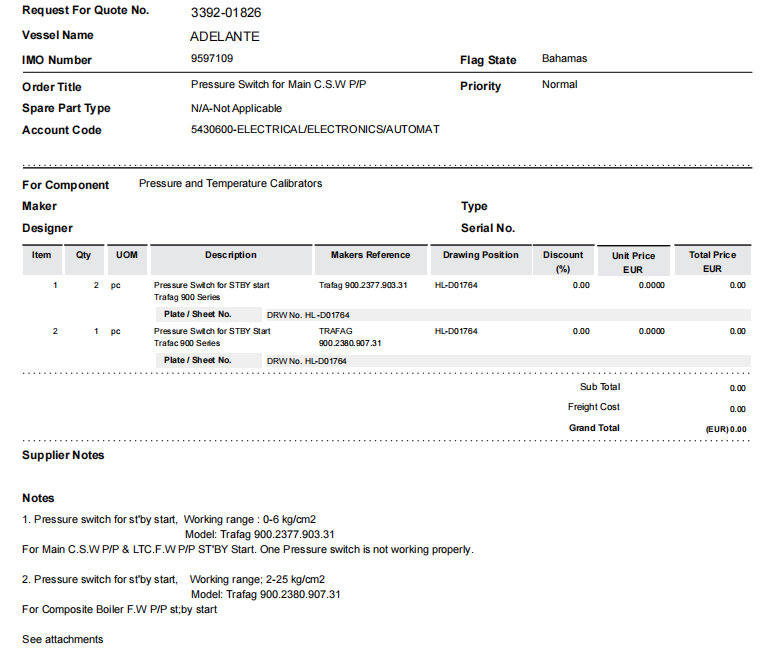Click the Flag State value Bahamas
This screenshot has width=767, height=661.
tap(564, 59)
